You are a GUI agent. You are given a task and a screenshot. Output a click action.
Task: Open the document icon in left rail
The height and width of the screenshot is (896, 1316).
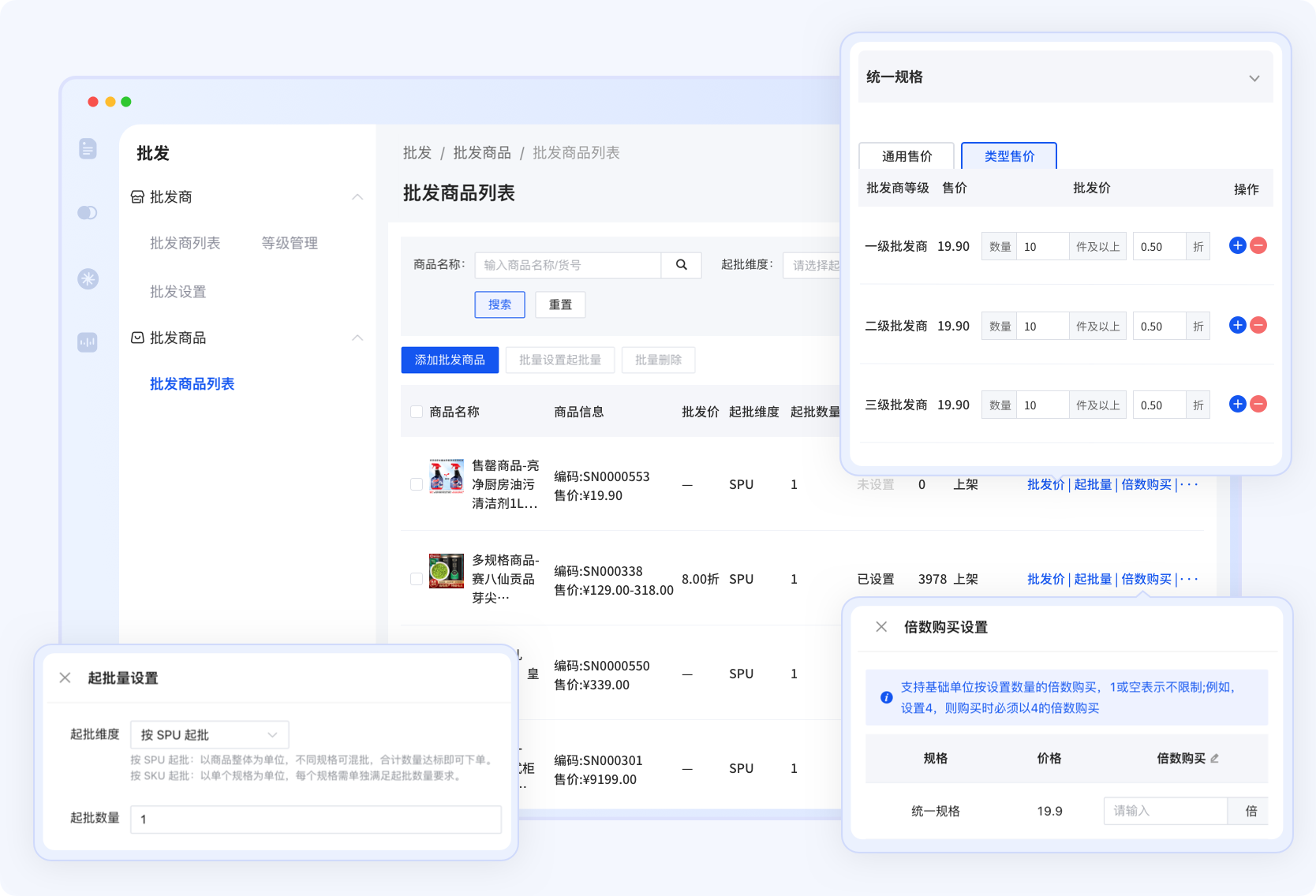coord(88,148)
